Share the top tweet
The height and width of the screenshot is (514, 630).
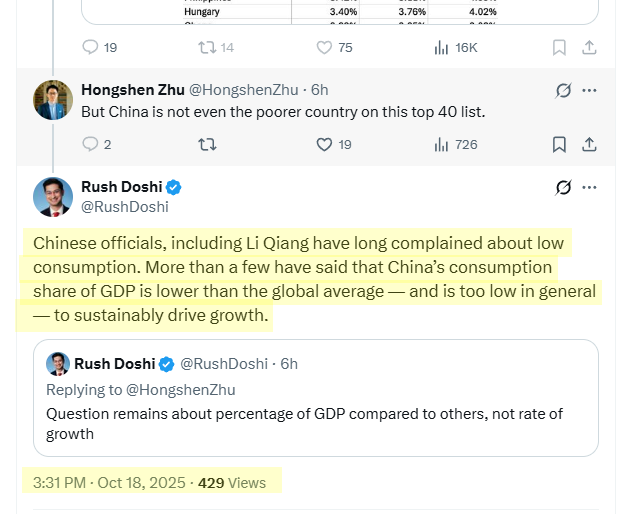click(590, 47)
